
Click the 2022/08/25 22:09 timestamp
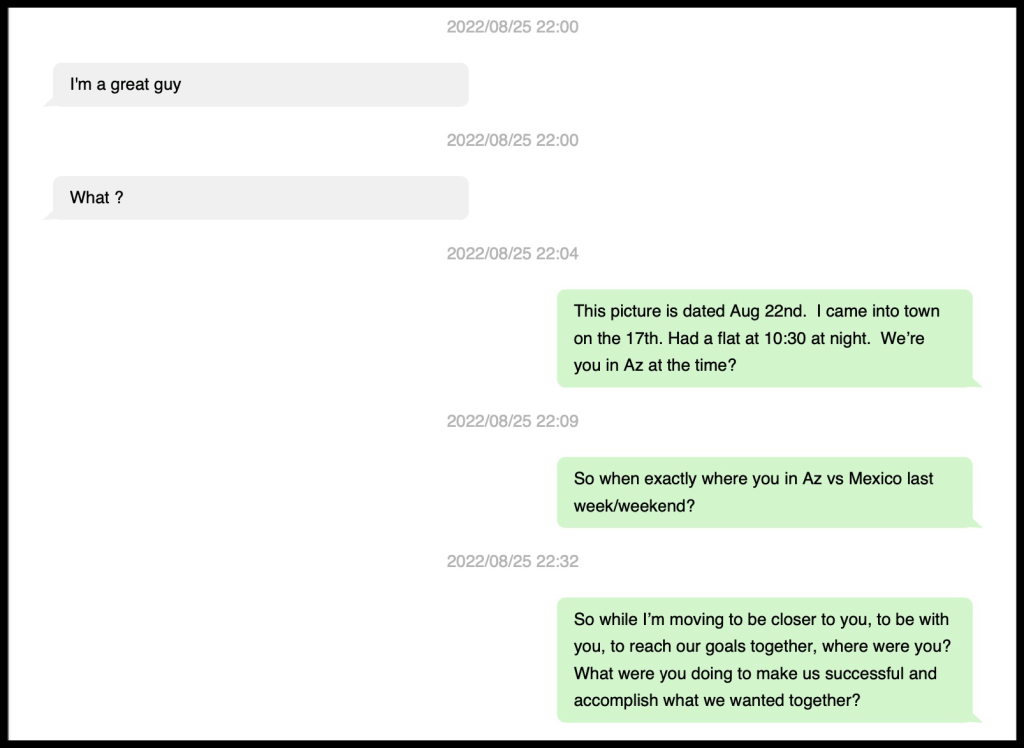tap(512, 421)
